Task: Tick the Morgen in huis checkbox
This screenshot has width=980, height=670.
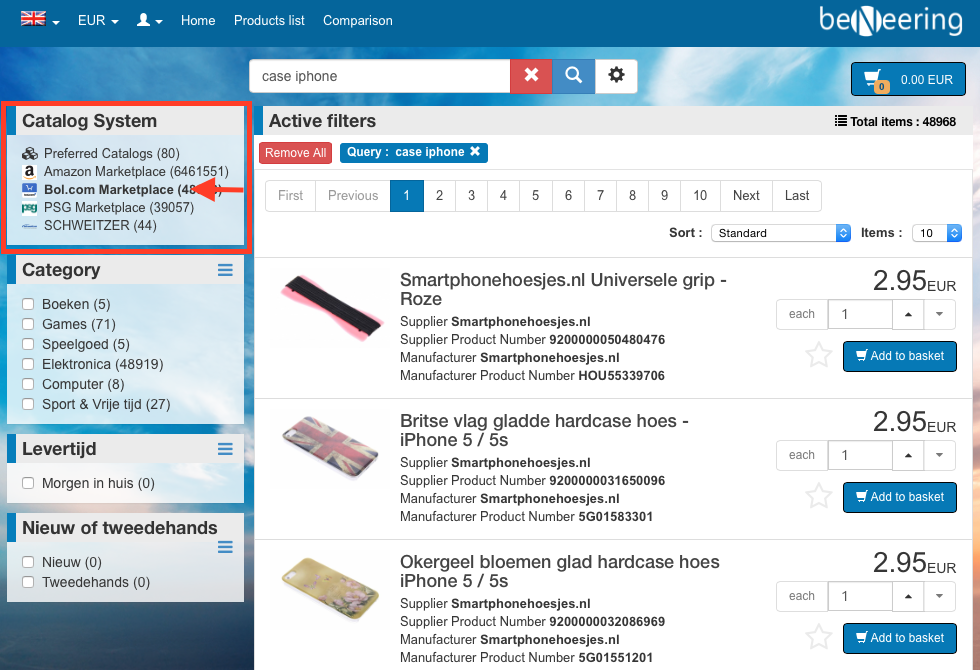Action: tap(28, 483)
